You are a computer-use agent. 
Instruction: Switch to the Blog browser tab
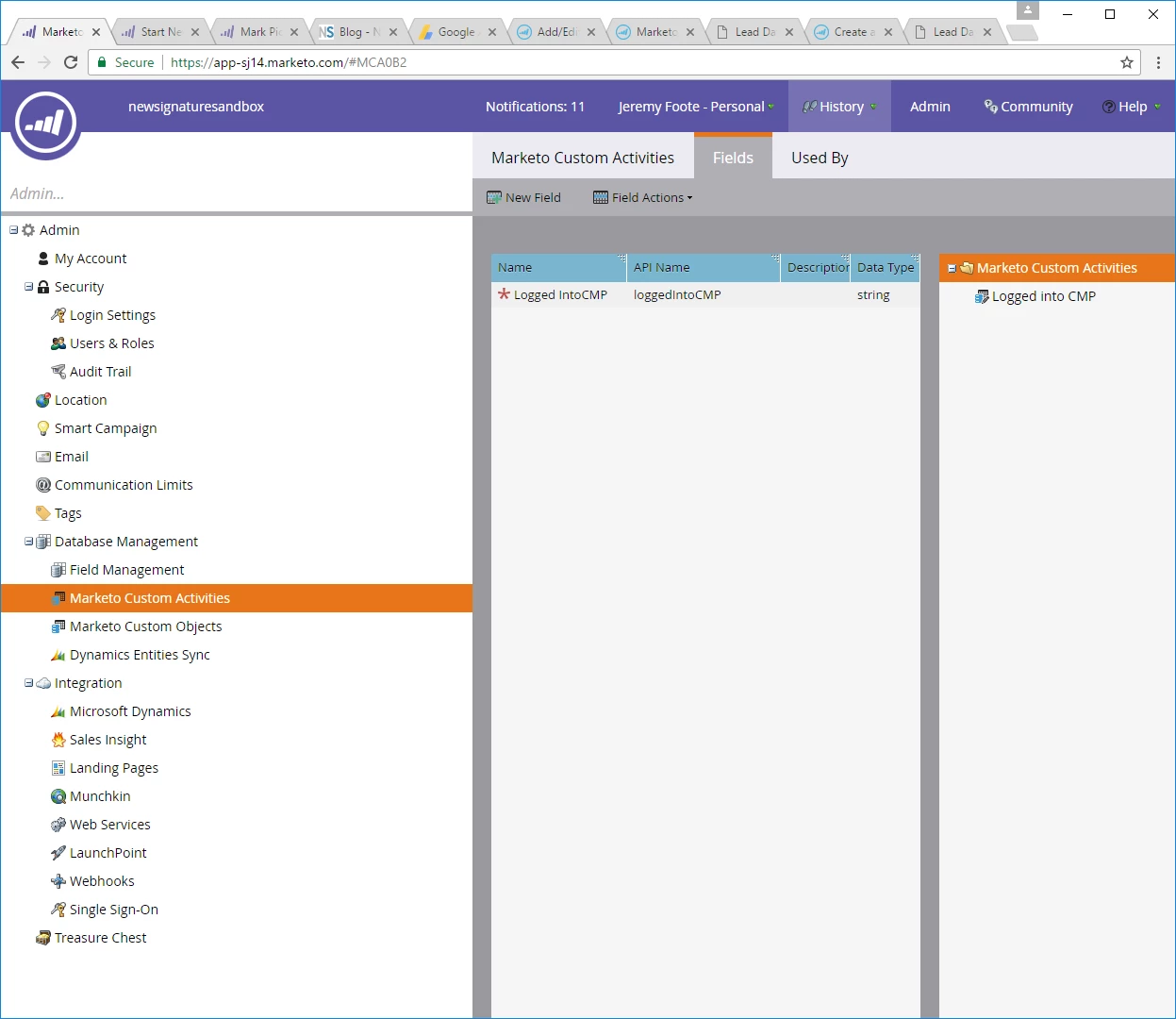click(358, 32)
